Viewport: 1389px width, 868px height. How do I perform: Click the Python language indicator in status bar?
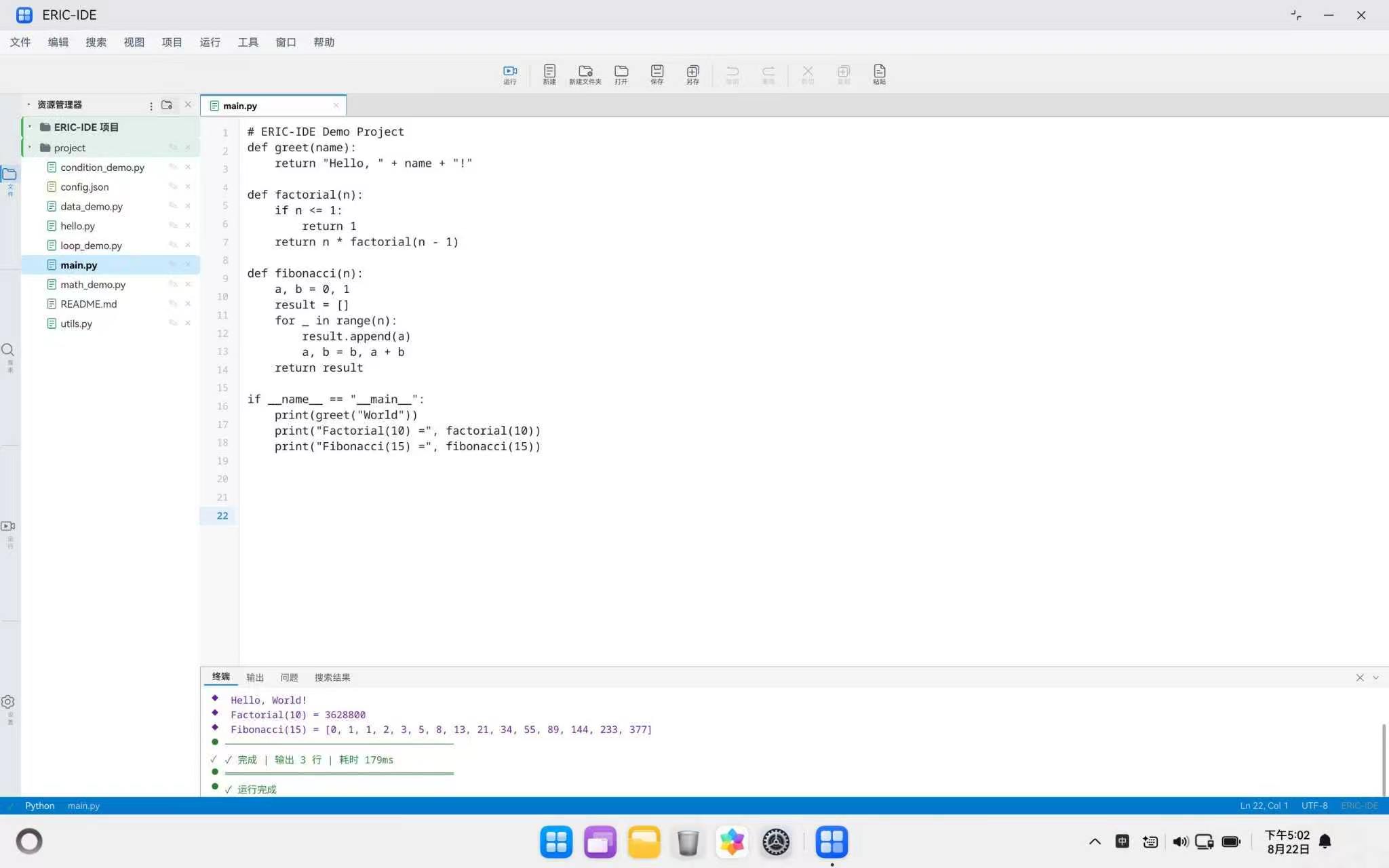point(40,806)
